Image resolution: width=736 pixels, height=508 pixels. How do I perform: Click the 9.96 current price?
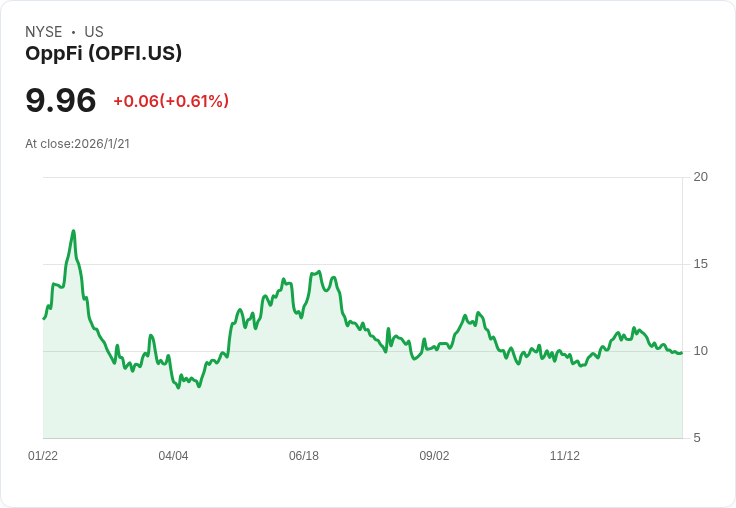pos(61,101)
